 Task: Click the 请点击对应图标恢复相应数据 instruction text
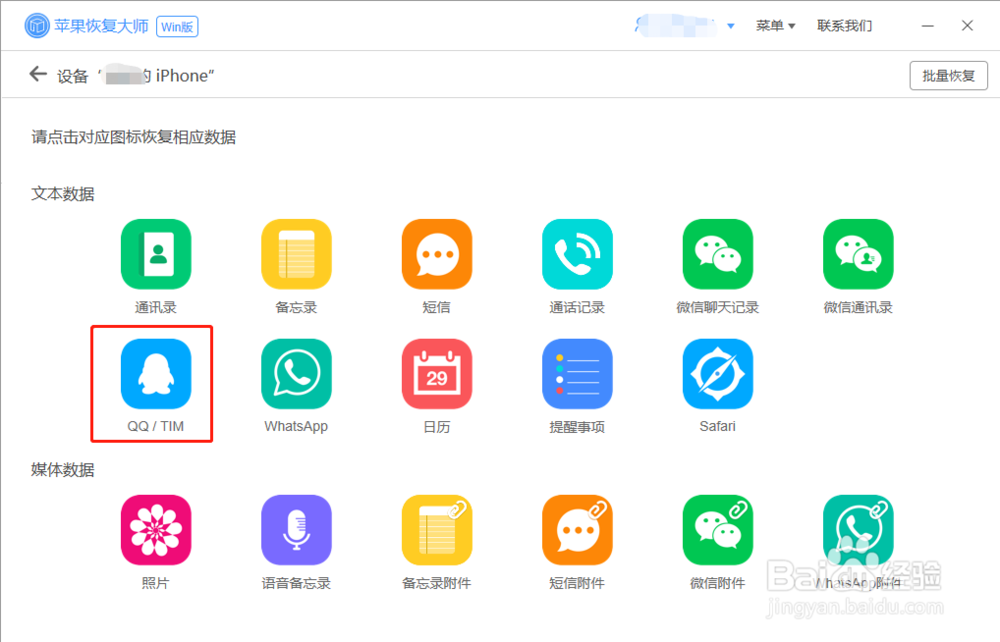pyautogui.click(x=134, y=137)
